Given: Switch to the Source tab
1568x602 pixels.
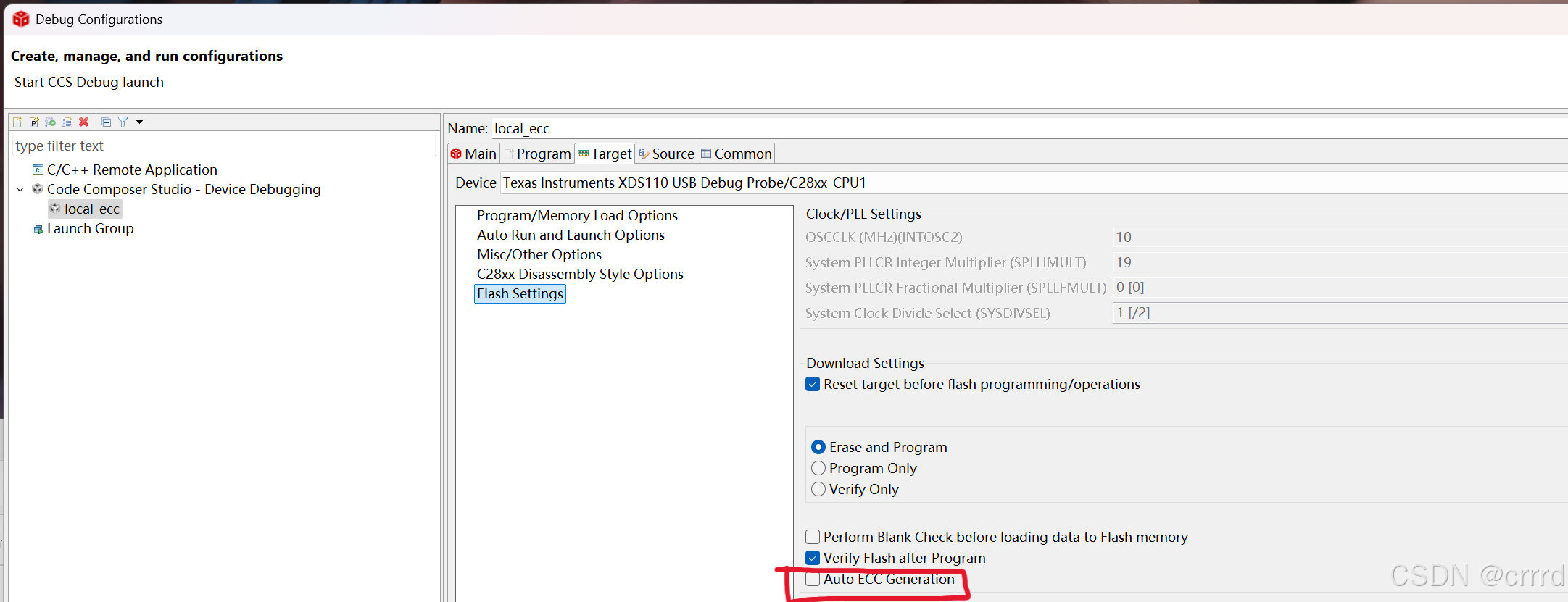Looking at the screenshot, I should pos(666,154).
